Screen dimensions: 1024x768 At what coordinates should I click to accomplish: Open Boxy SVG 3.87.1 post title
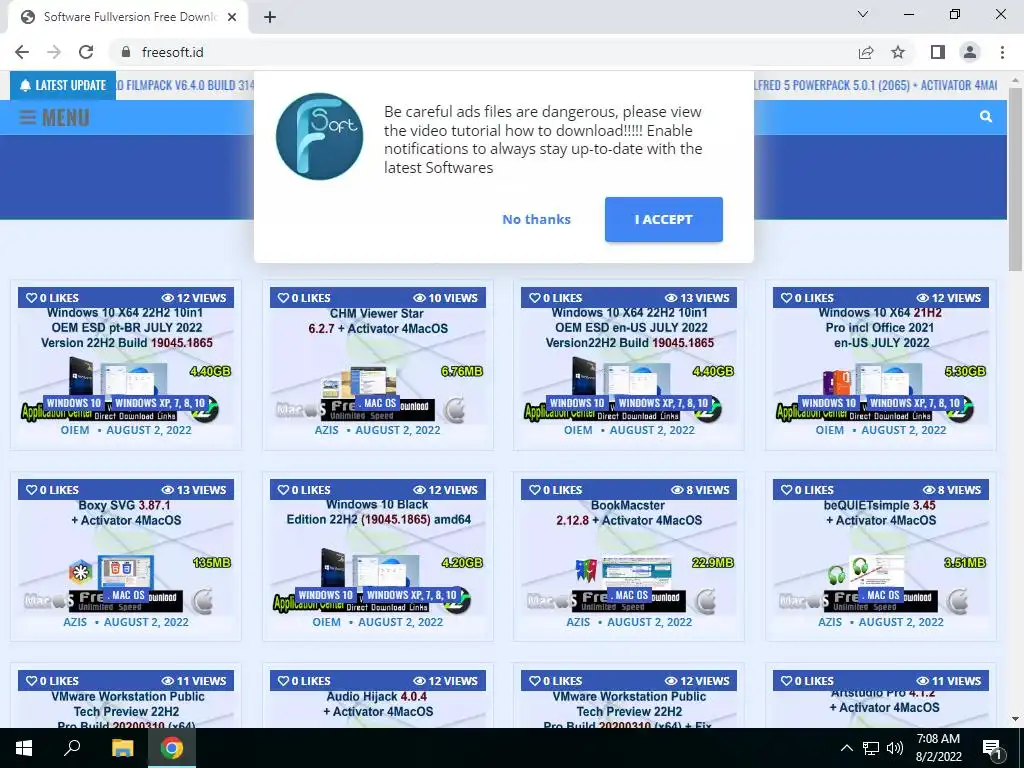126,513
